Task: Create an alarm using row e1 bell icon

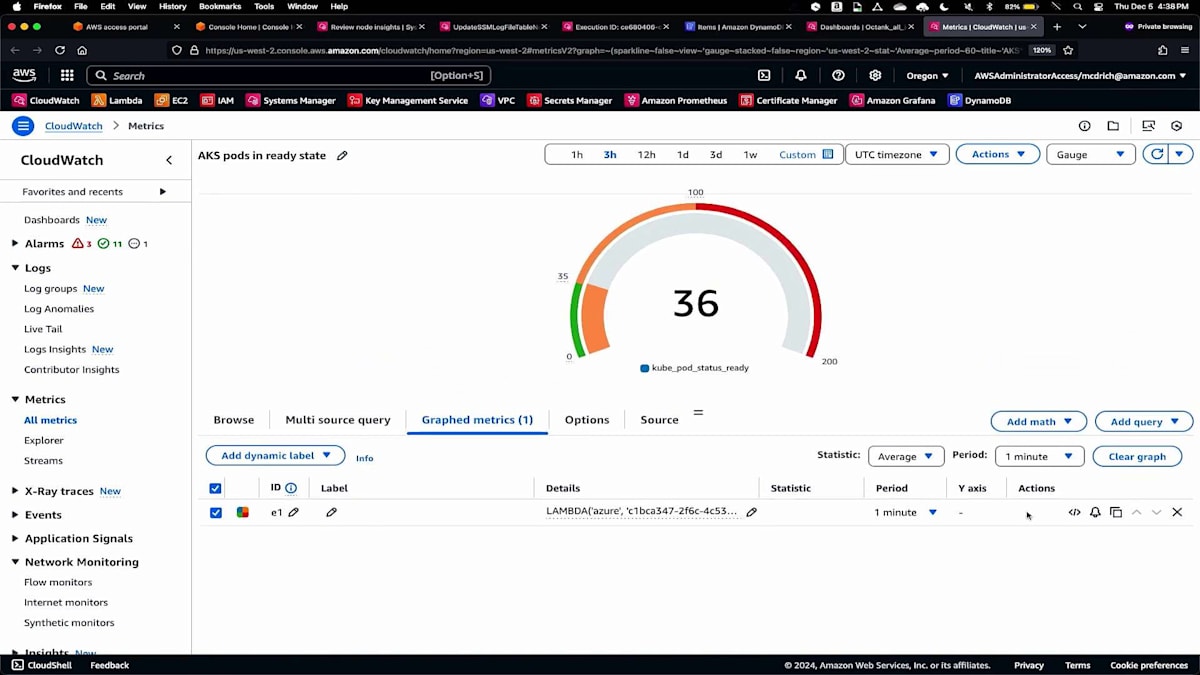Action: pos(1095,512)
